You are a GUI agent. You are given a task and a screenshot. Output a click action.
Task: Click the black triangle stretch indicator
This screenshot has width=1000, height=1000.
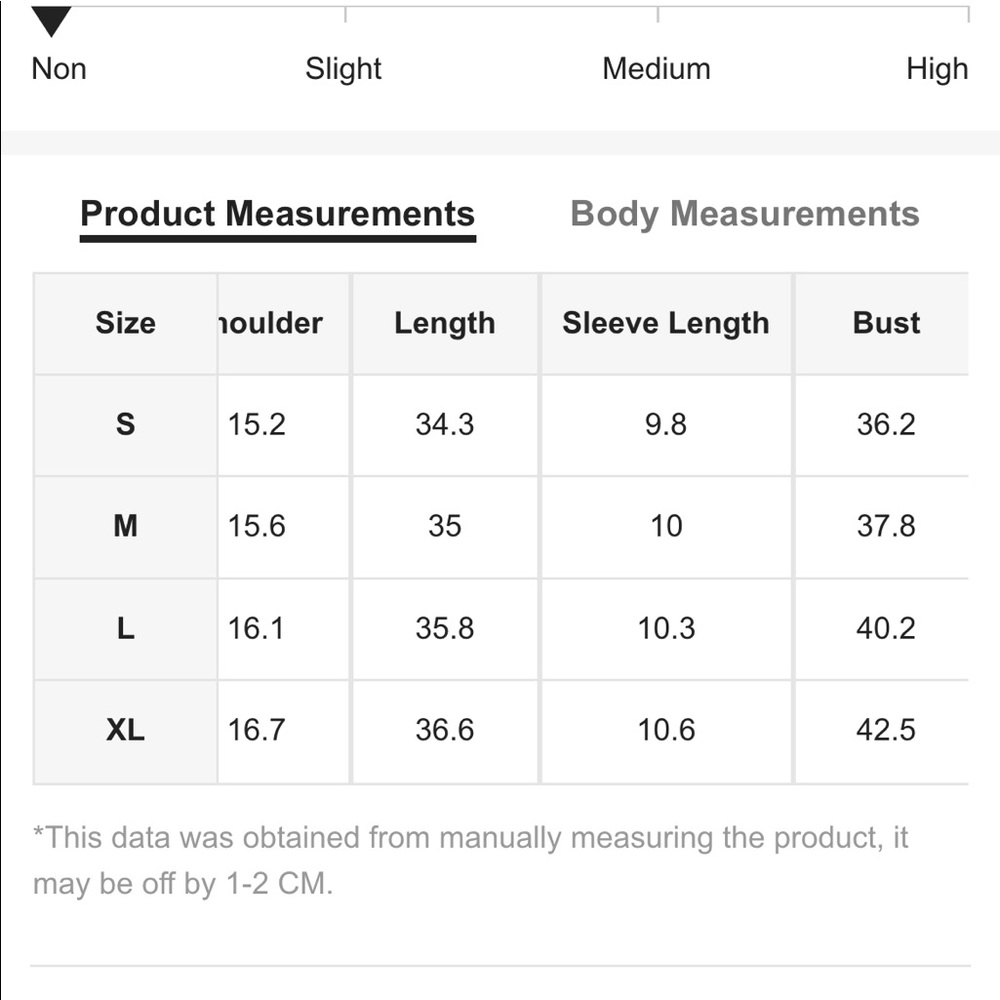pyautogui.click(x=51, y=22)
